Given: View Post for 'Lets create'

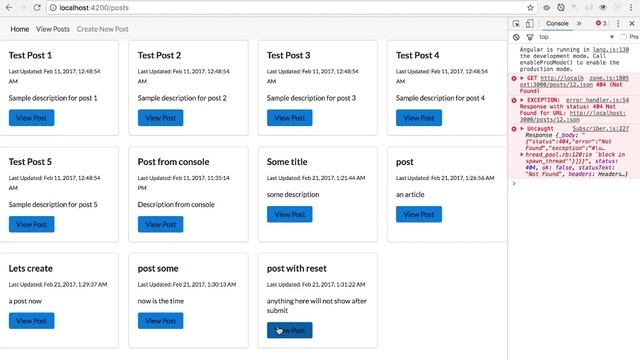Looking at the screenshot, I should pos(31,321).
